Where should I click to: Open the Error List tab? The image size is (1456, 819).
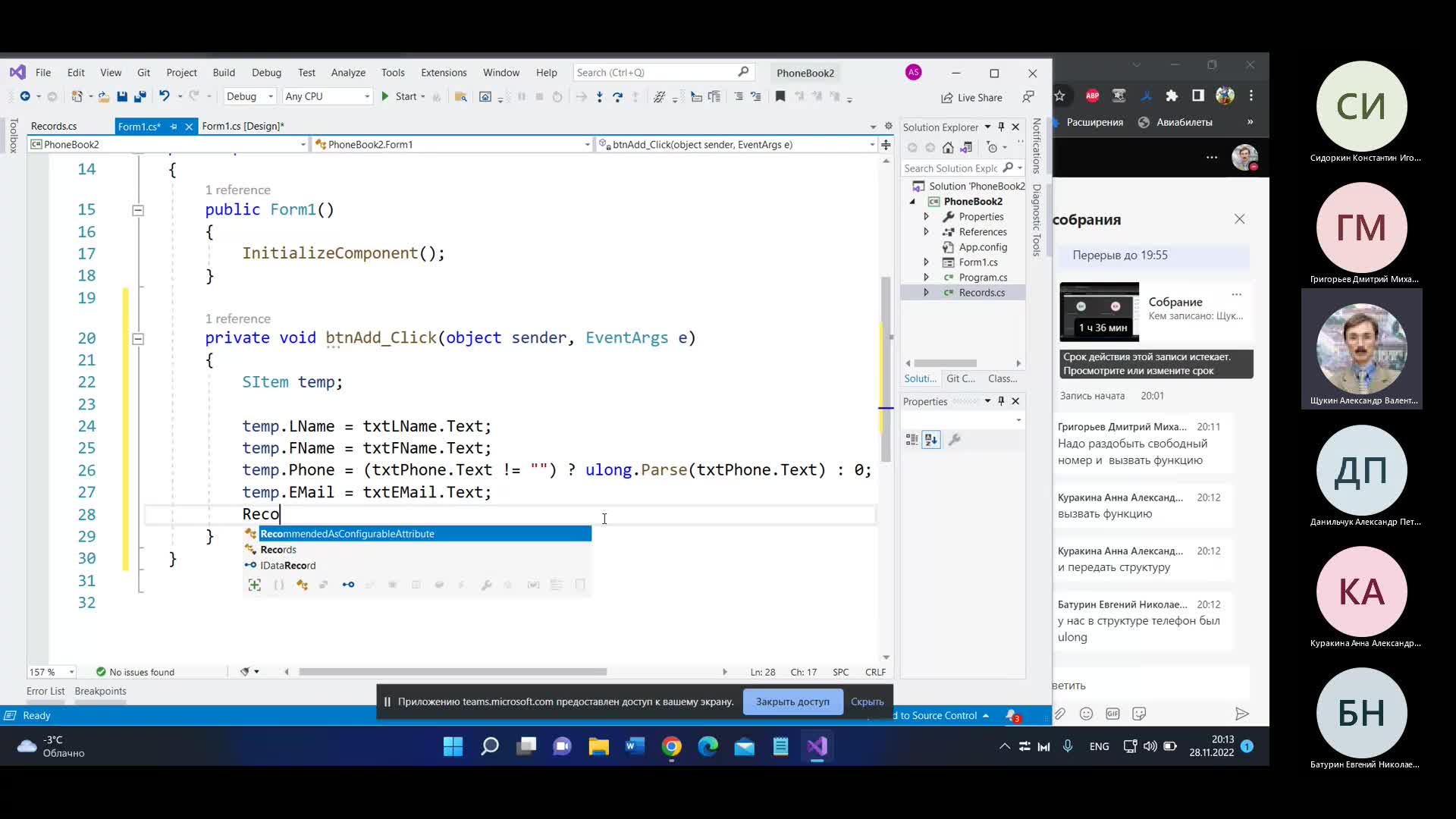[45, 691]
